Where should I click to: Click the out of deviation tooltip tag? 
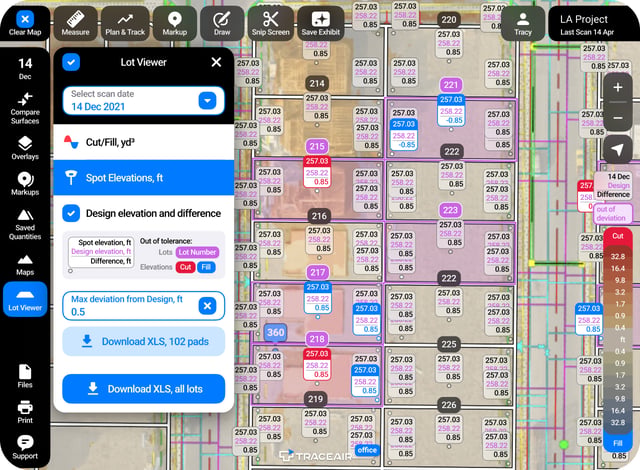coord(611,213)
